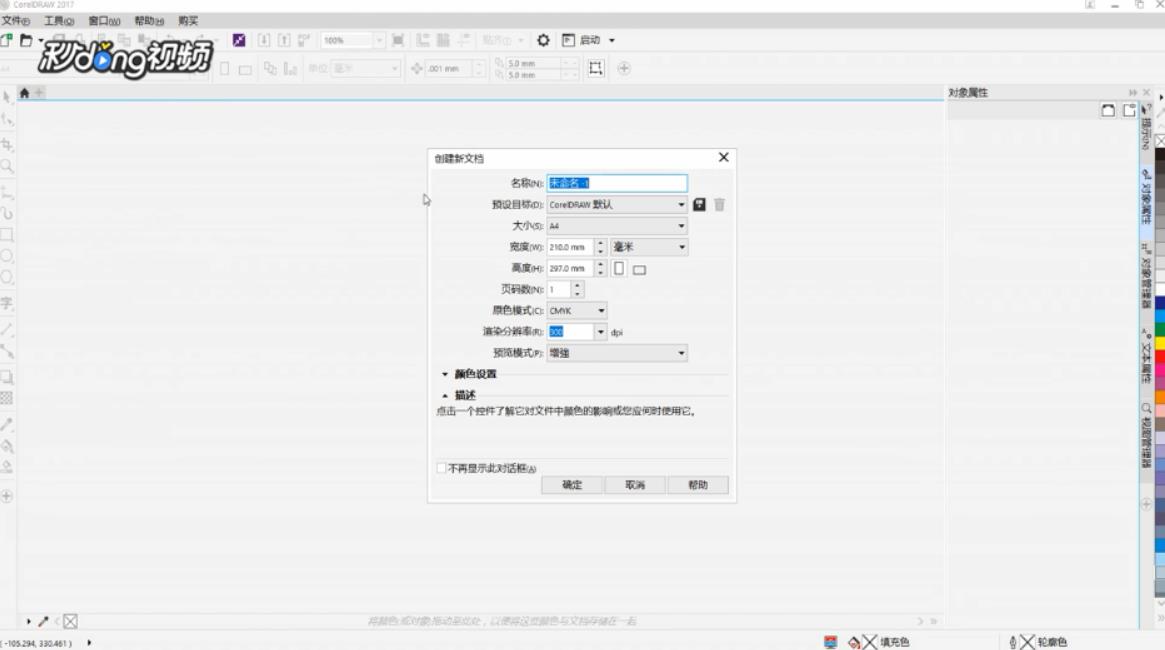Select the Interactive Fill tool in toolbox
This screenshot has width=1165, height=650.
coord(7,446)
